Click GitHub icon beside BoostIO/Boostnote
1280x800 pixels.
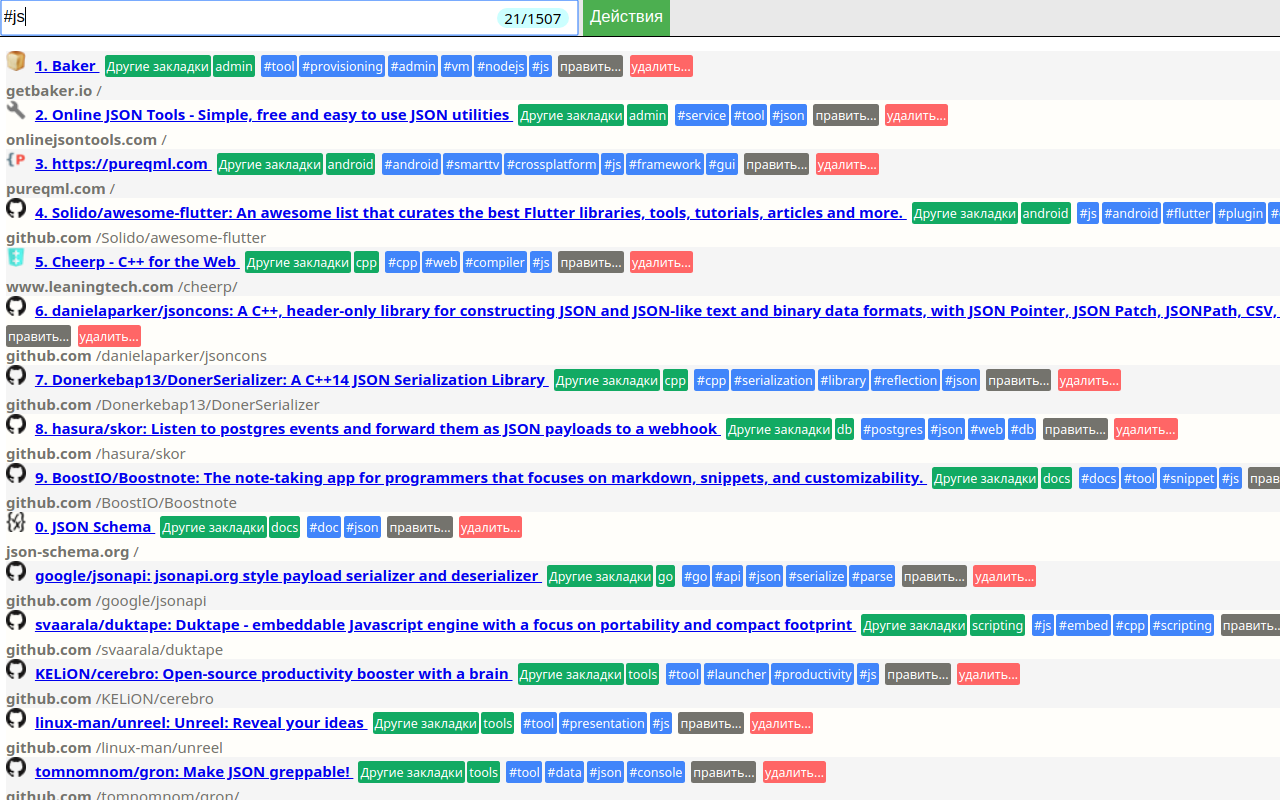pos(16,473)
